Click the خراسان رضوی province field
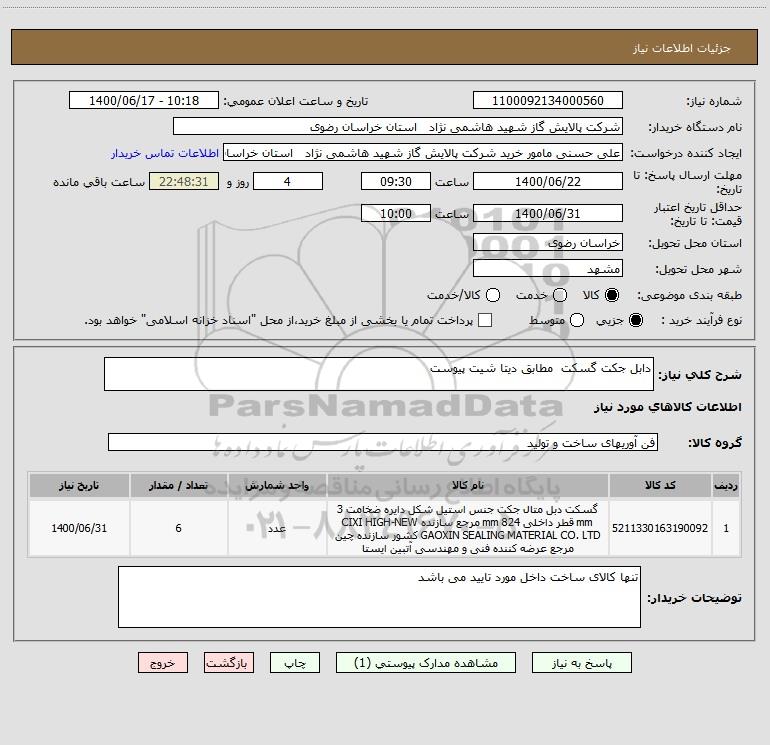770x745 pixels. click(548, 242)
